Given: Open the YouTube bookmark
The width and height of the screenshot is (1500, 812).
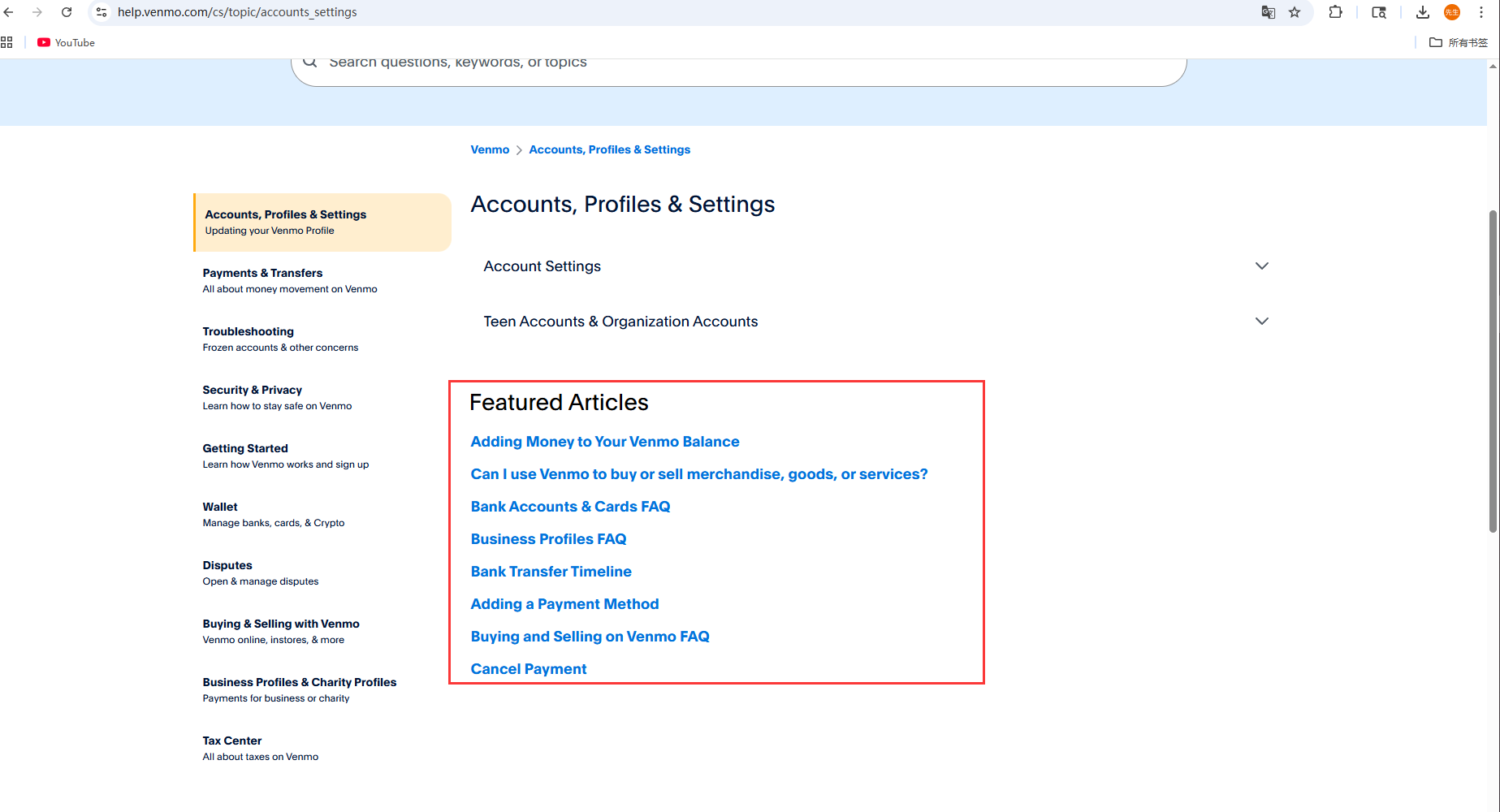Looking at the screenshot, I should [x=67, y=42].
